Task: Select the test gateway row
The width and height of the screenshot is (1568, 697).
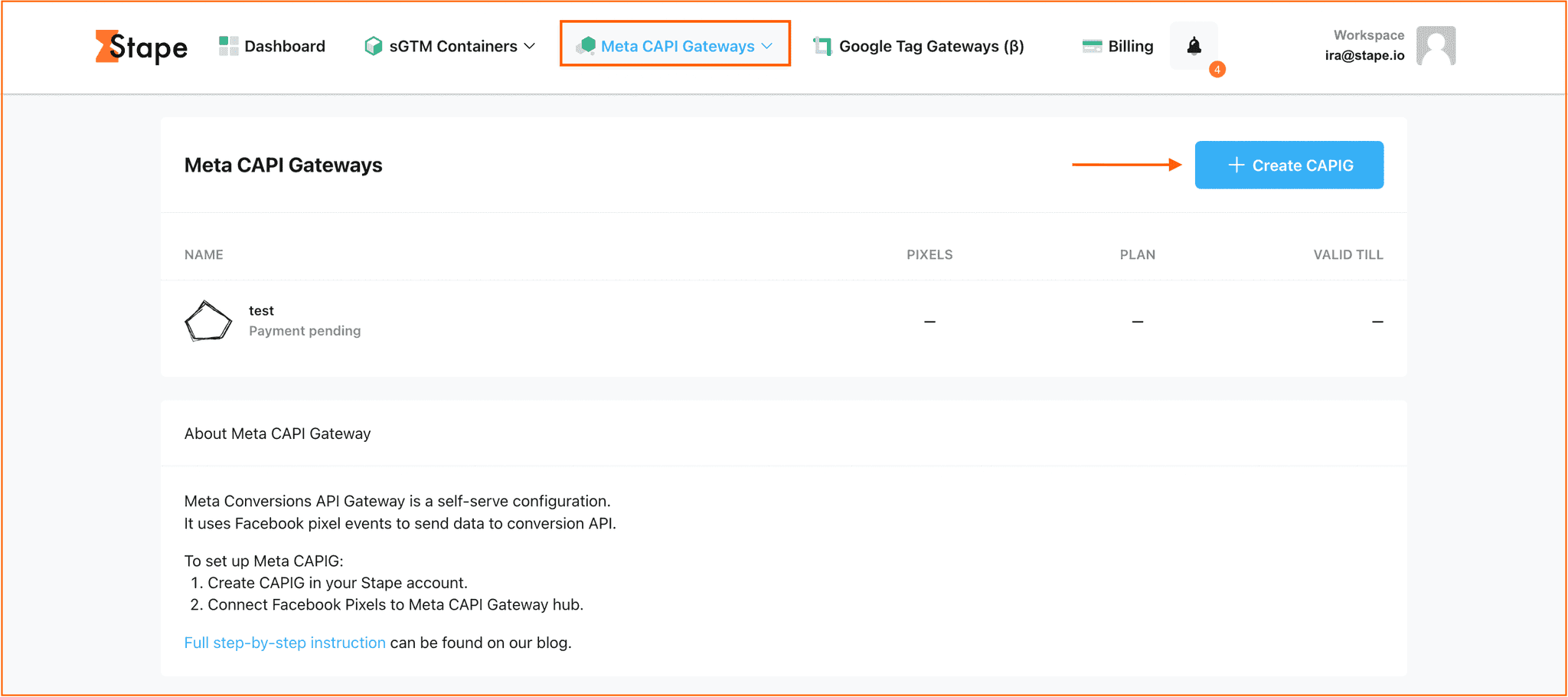Action: pyautogui.click(x=536, y=321)
